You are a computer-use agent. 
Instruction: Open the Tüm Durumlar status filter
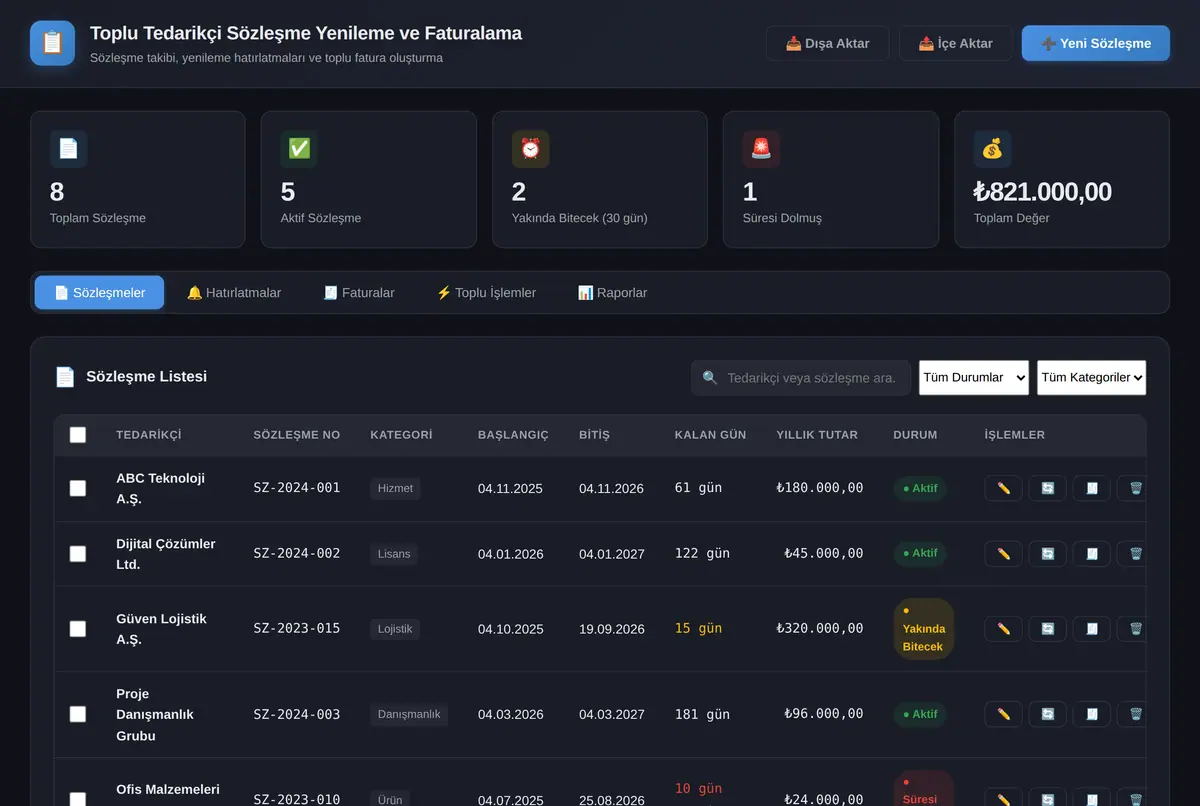click(x=974, y=378)
